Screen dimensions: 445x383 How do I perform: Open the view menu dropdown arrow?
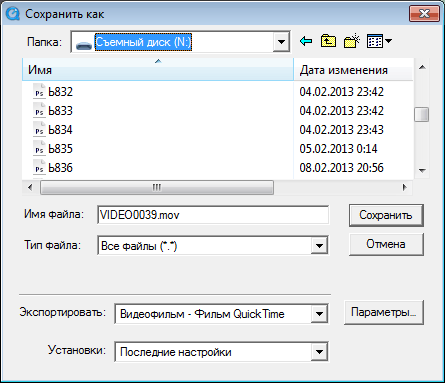[x=388, y=41]
